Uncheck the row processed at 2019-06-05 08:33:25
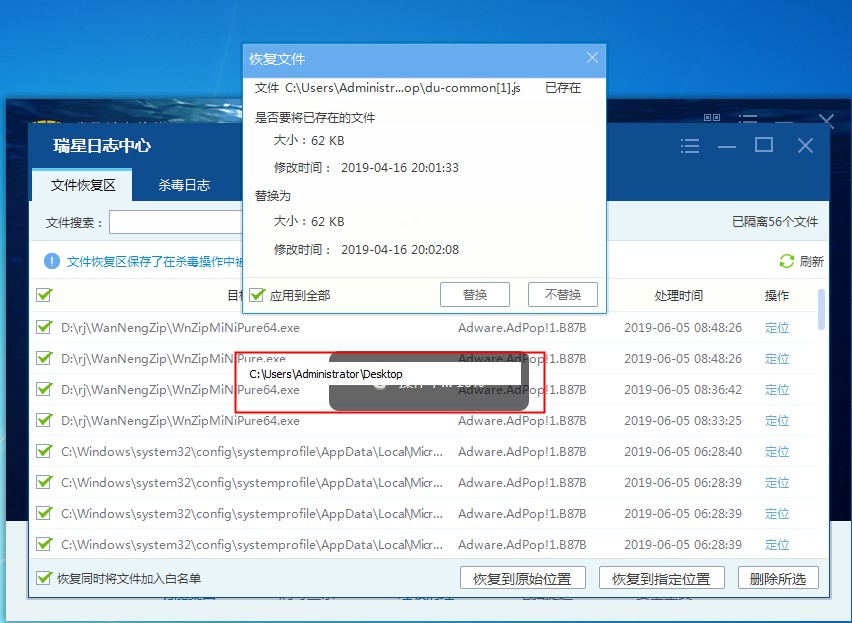Viewport: 852px width, 623px height. (44, 420)
